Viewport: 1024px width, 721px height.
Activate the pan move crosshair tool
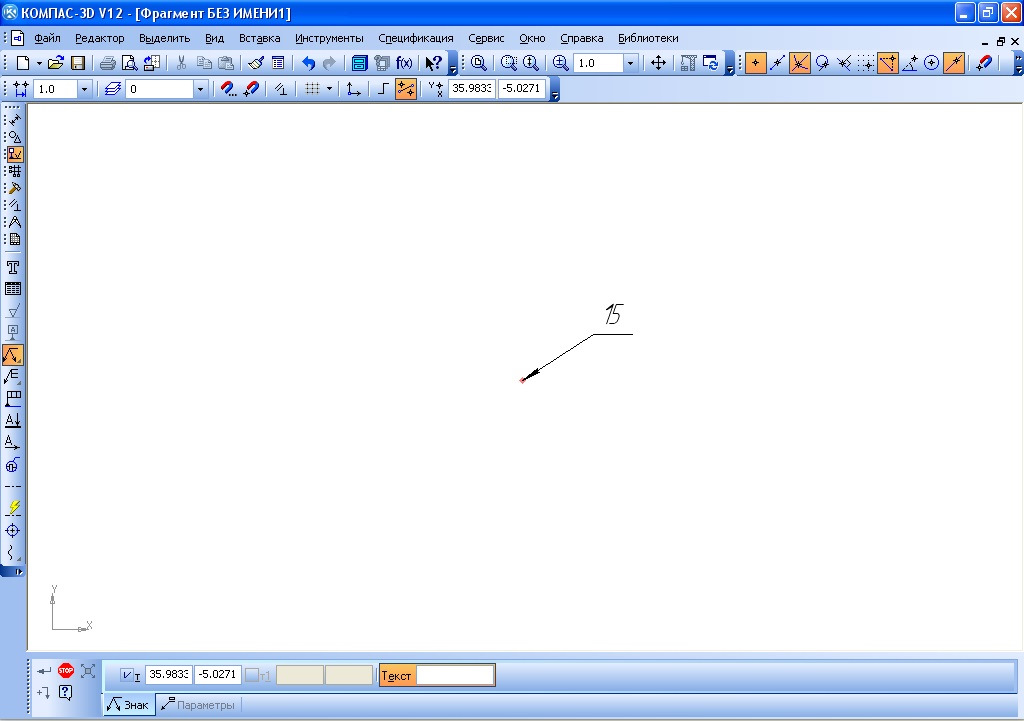[658, 63]
